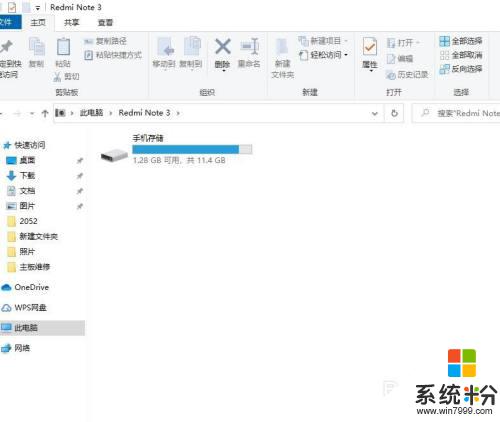Screen dimensions: 500x422
Task: Click the Delete (删除) X icon
Action: point(223,46)
